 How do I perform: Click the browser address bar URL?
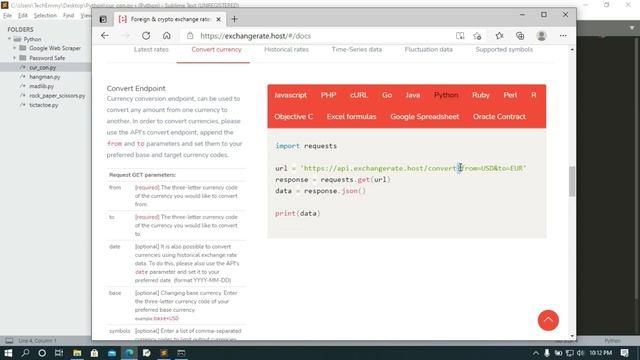(256, 36)
